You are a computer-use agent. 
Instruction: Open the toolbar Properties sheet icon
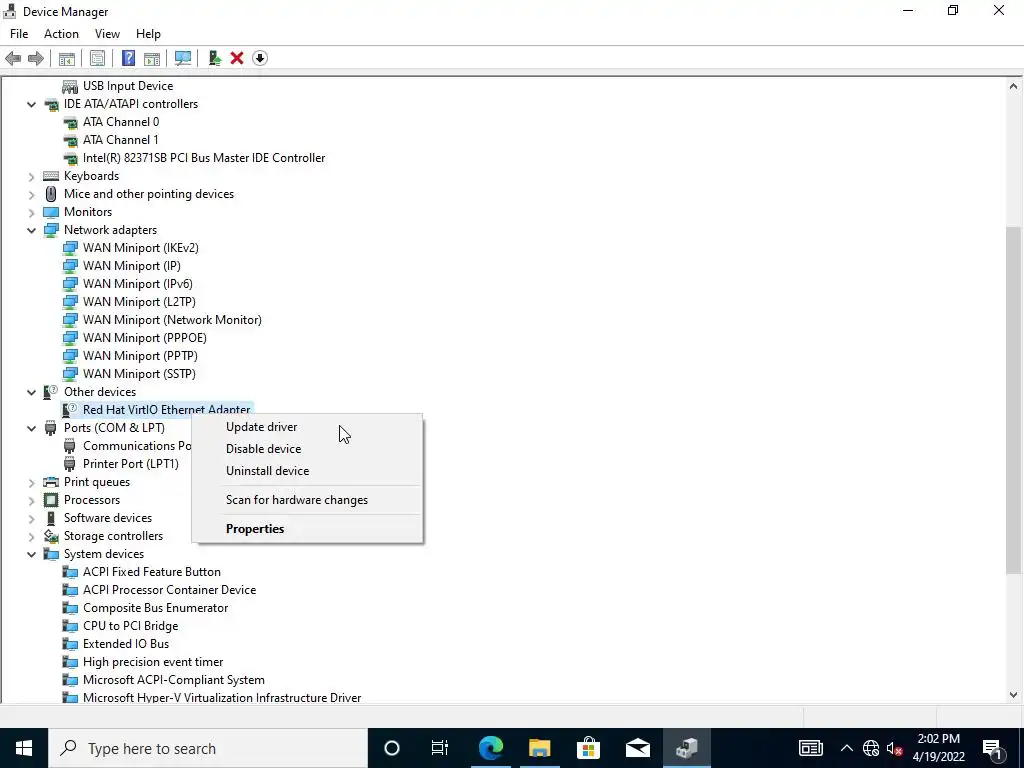click(x=97, y=58)
